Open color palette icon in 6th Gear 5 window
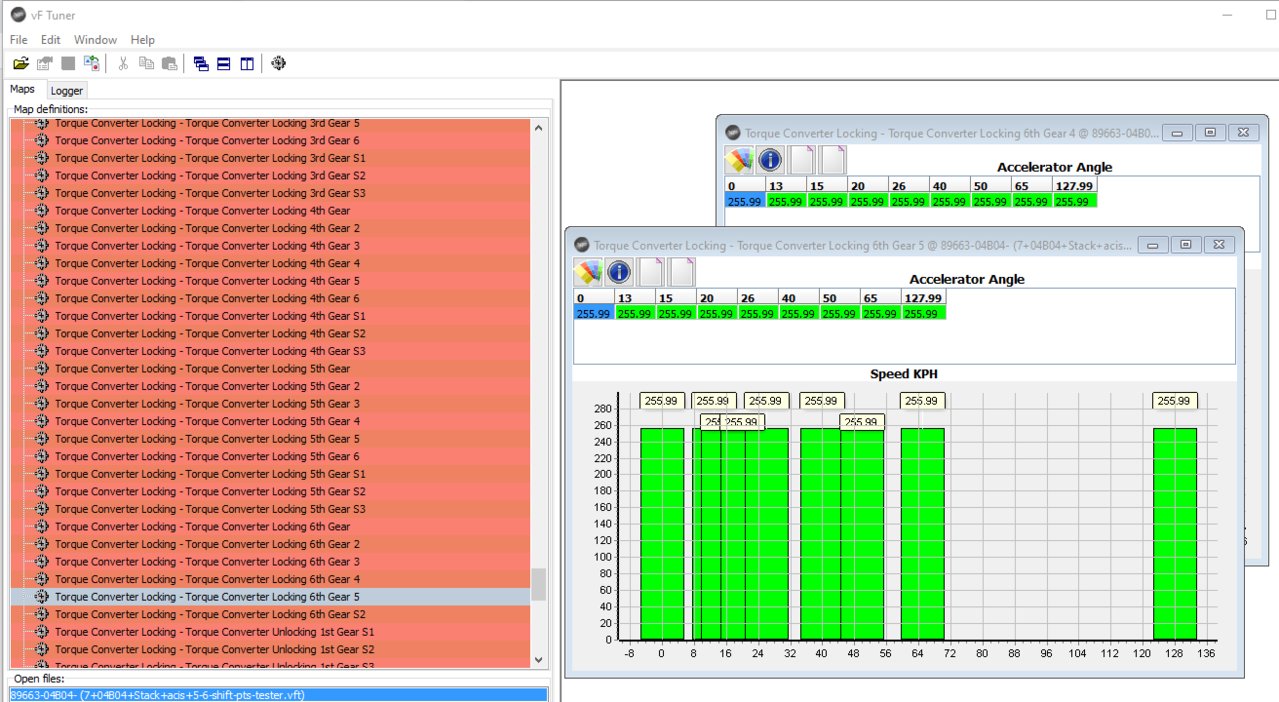The width and height of the screenshot is (1279, 702). tap(588, 272)
